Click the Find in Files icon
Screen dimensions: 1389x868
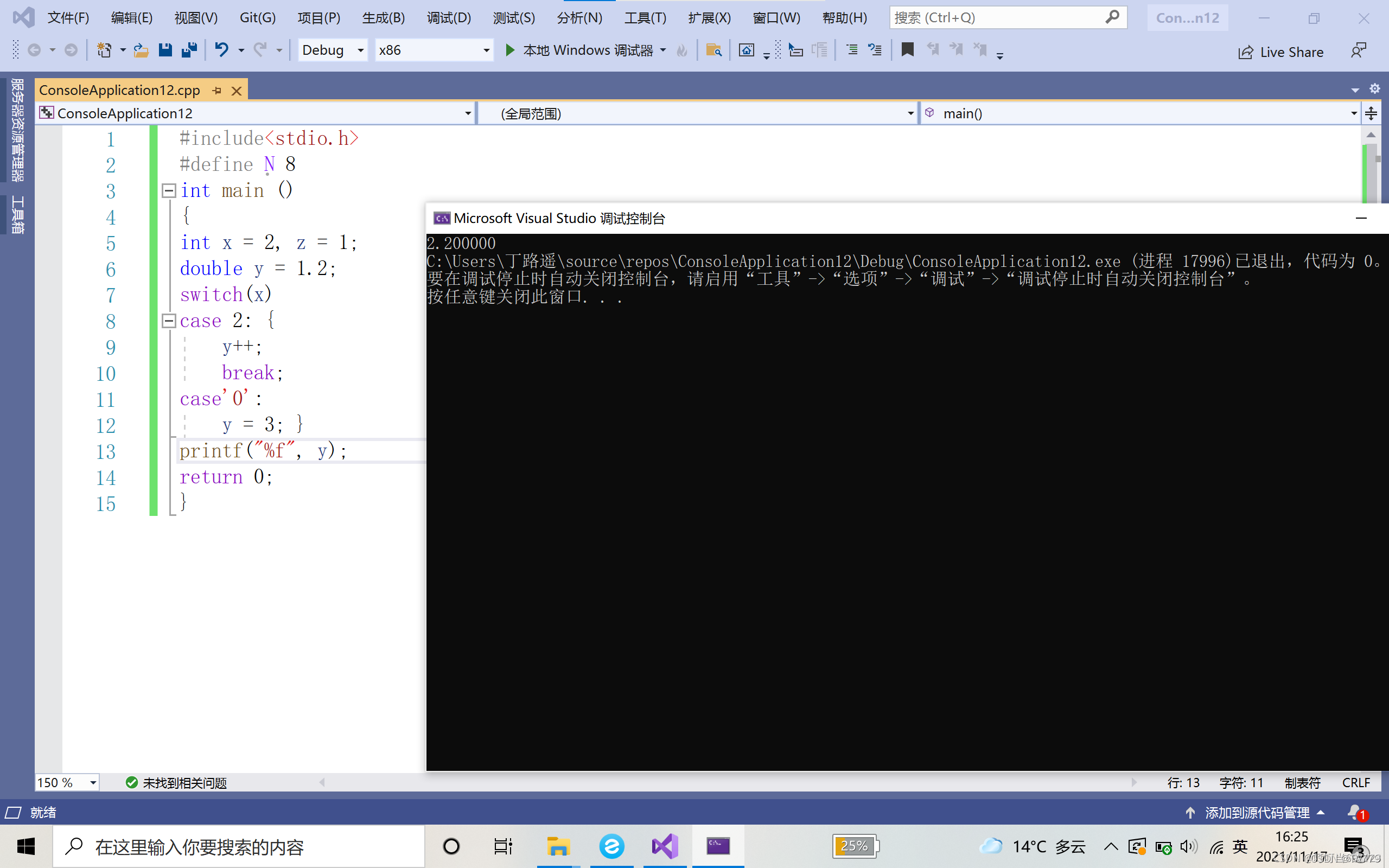click(713, 50)
